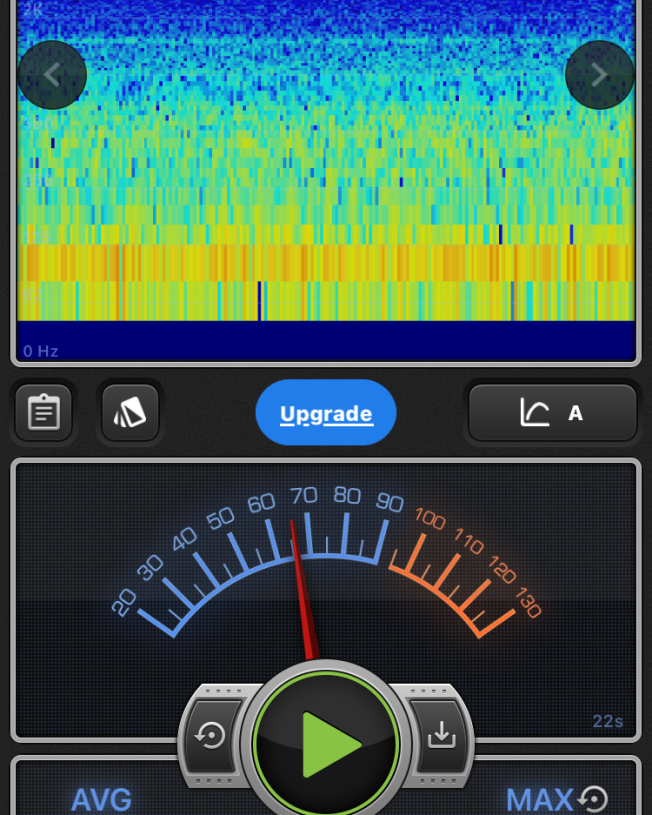The height and width of the screenshot is (815, 652).
Task: Start measurement with the green play button
Action: [327, 744]
